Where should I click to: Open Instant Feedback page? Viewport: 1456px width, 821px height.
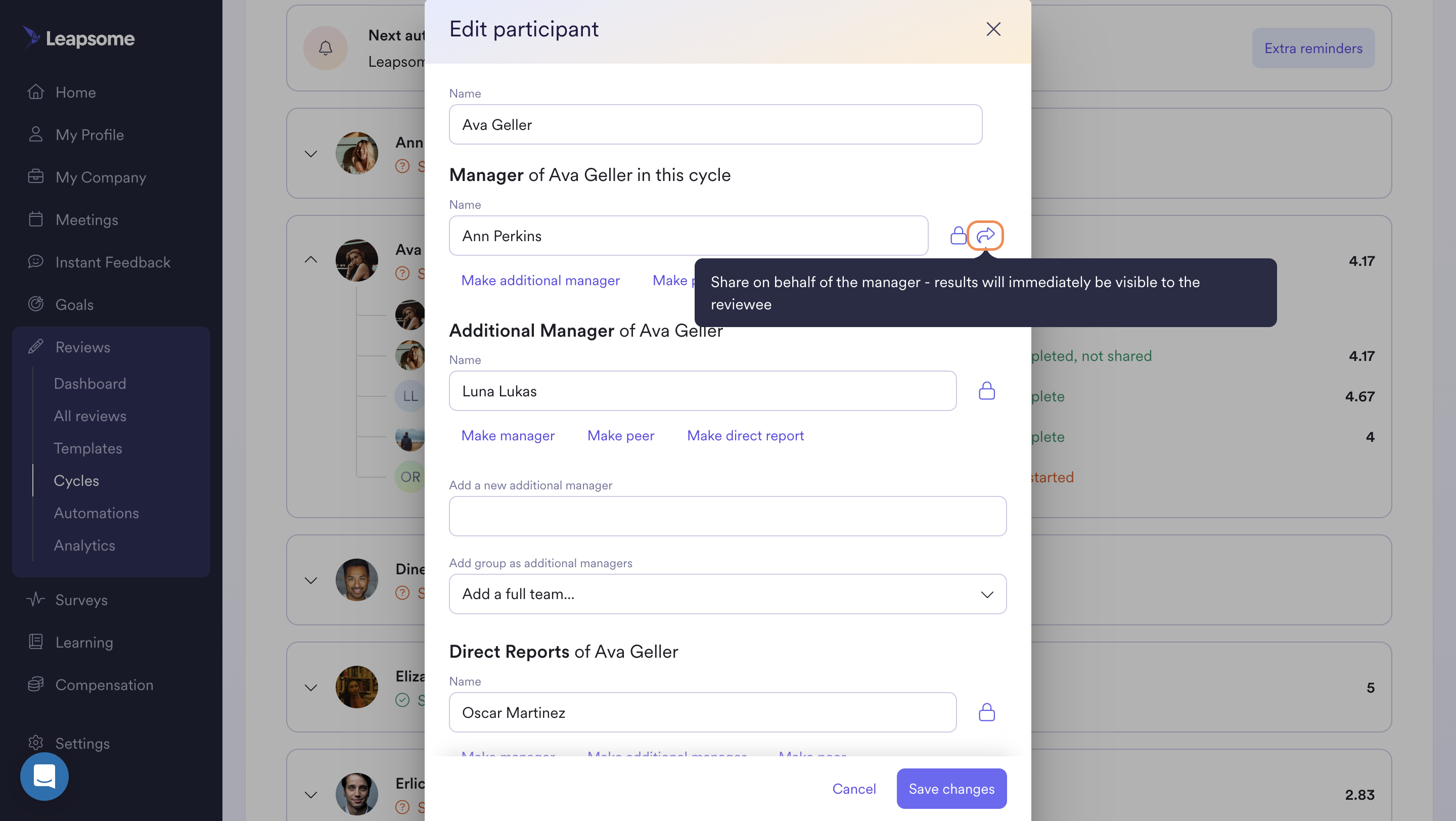pos(113,261)
